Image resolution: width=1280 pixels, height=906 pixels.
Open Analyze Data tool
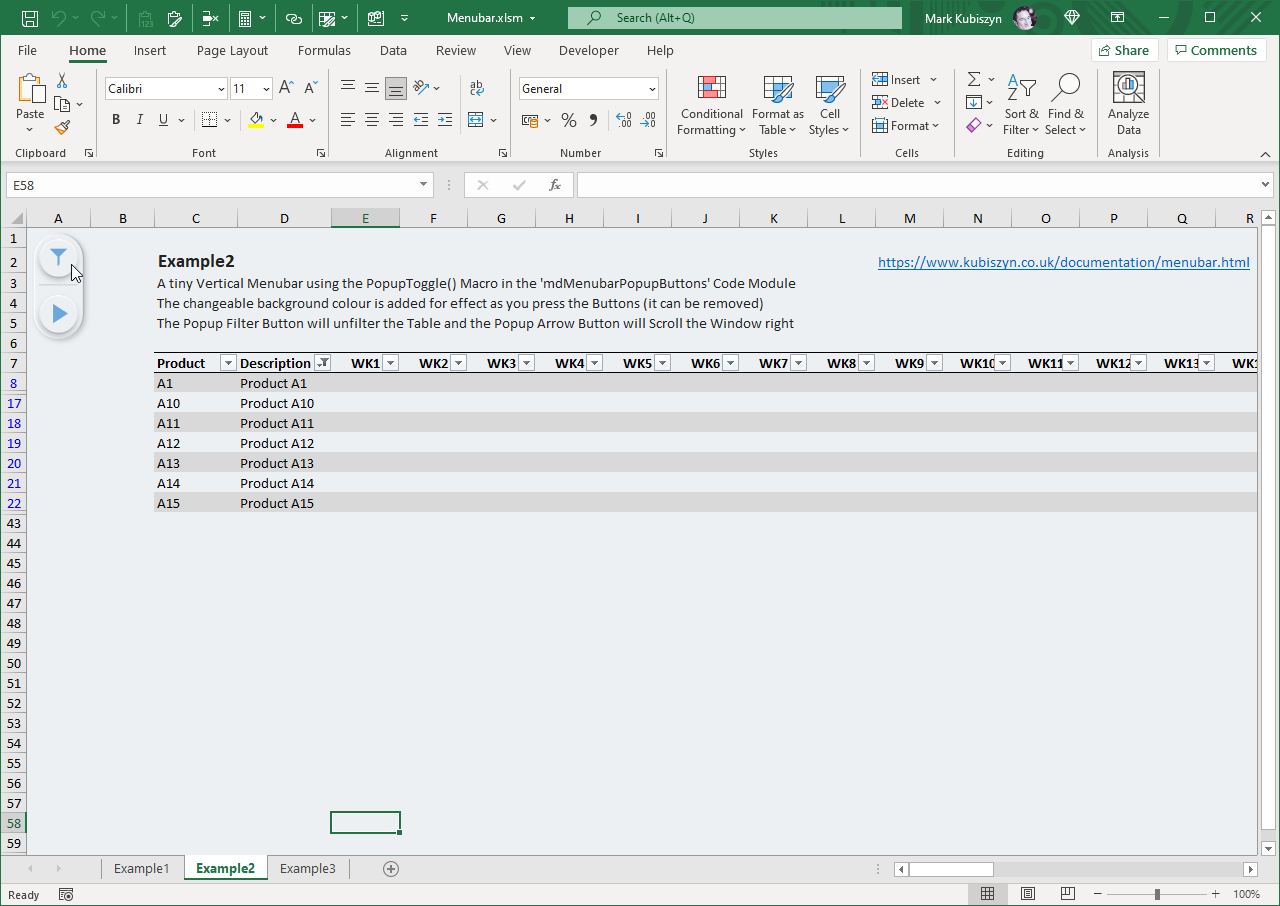point(1128,105)
